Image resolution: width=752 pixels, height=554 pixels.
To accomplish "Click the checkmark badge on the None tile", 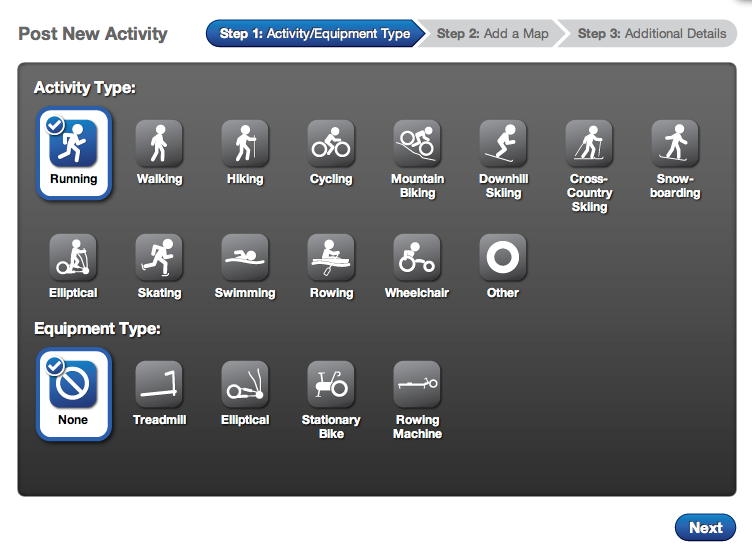I will (x=55, y=366).
